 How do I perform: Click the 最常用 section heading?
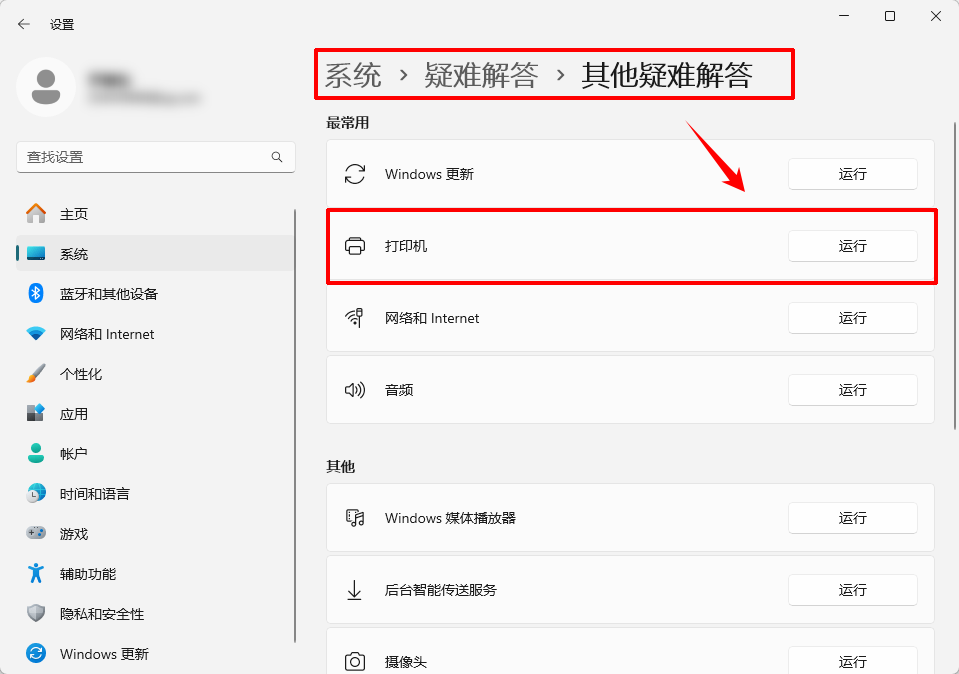347,123
